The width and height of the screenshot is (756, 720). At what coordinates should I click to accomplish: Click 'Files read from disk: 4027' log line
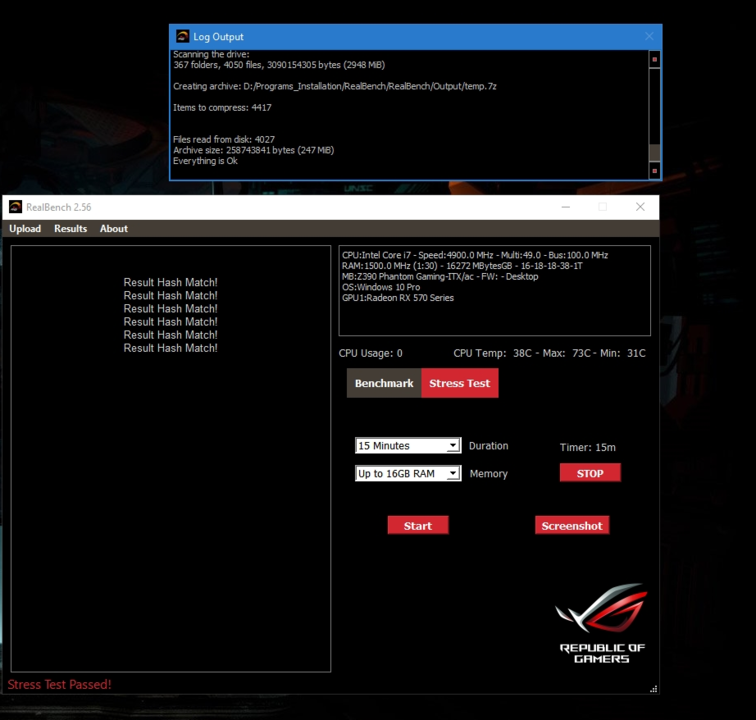click(224, 139)
